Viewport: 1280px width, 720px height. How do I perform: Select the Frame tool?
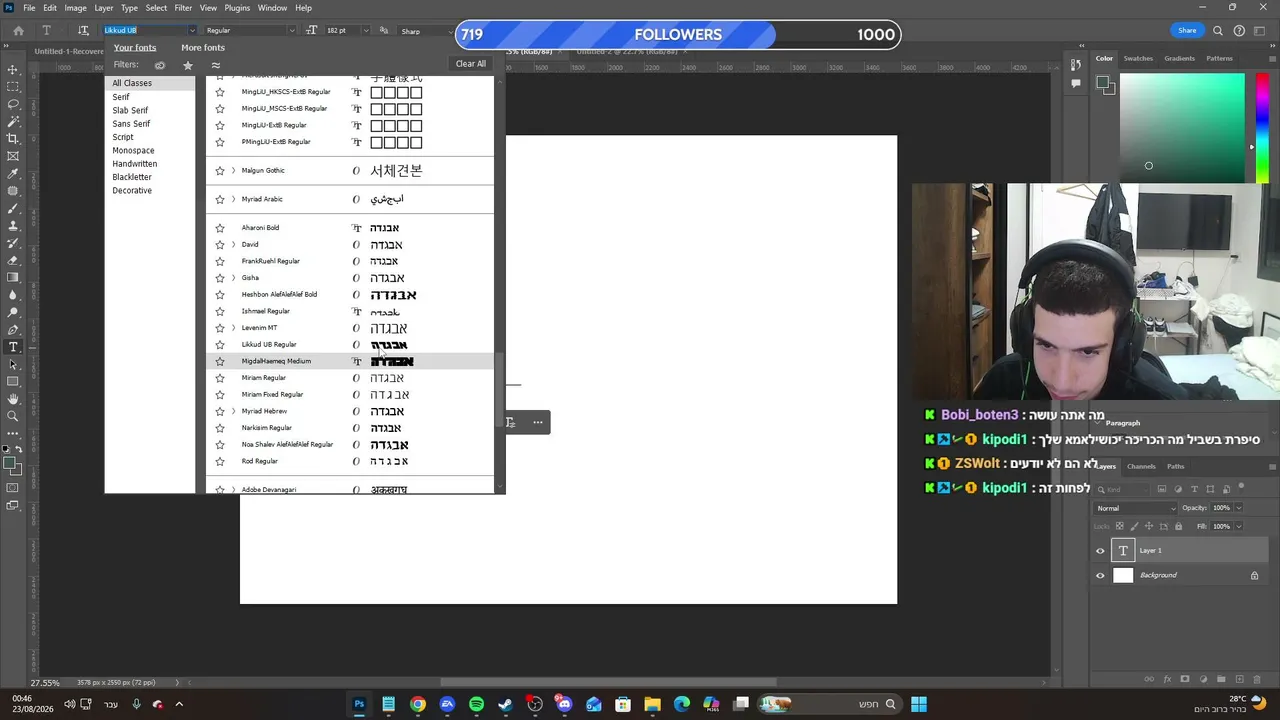point(13,156)
